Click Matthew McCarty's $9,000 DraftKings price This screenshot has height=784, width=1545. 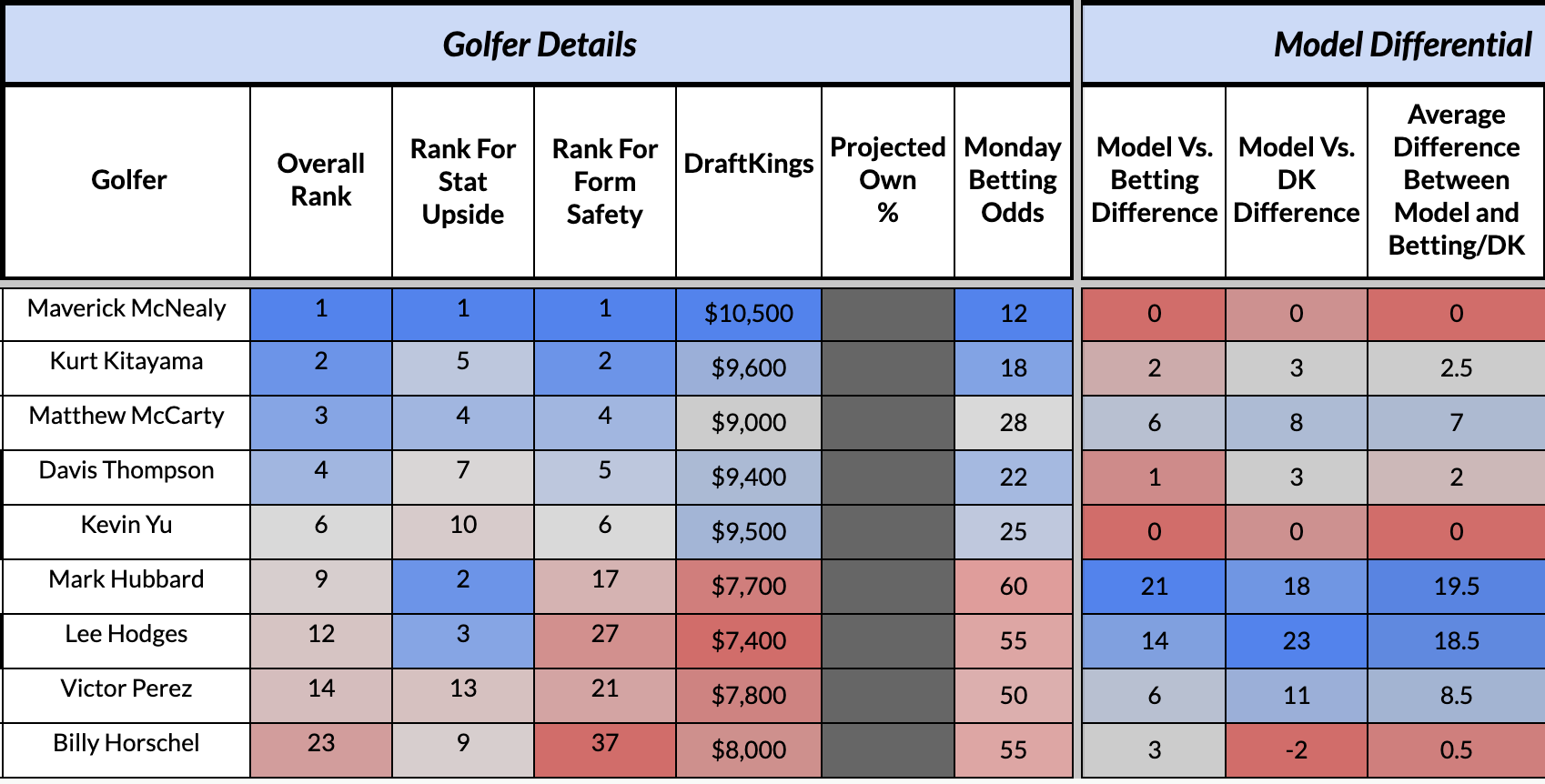coord(749,423)
